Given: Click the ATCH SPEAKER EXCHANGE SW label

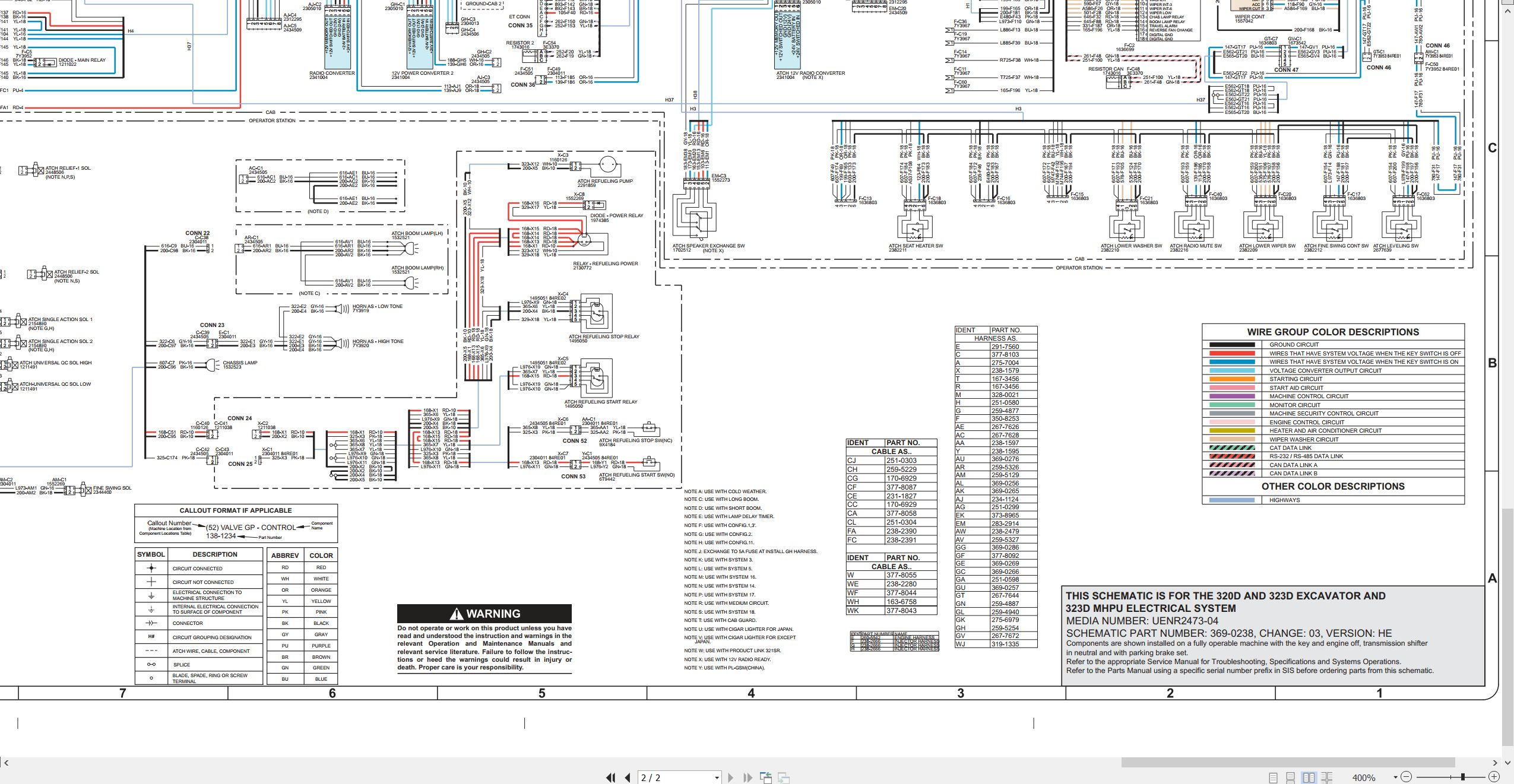Looking at the screenshot, I should click(708, 246).
